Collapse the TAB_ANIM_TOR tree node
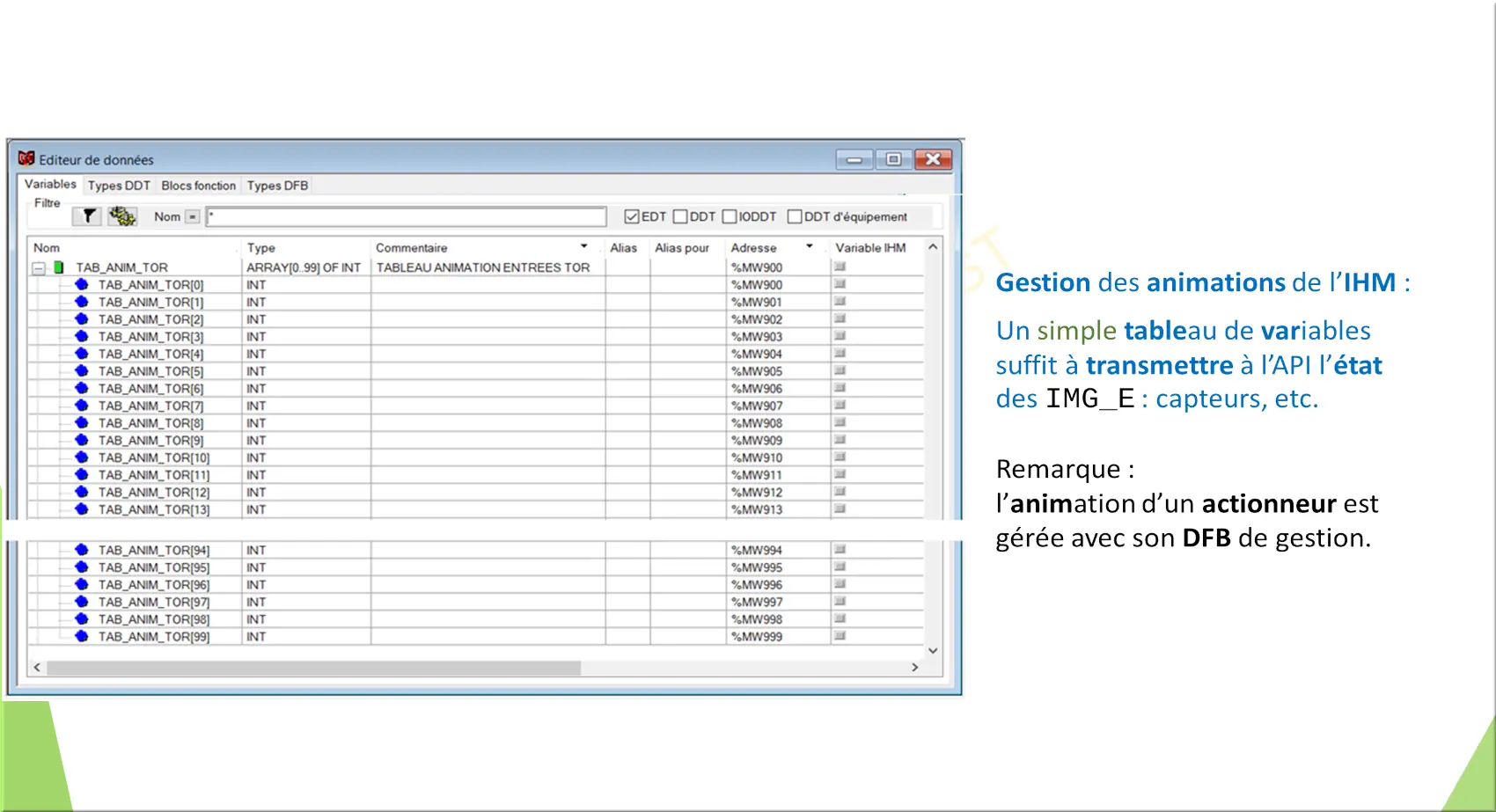The height and width of the screenshot is (812, 1496). click(39, 268)
